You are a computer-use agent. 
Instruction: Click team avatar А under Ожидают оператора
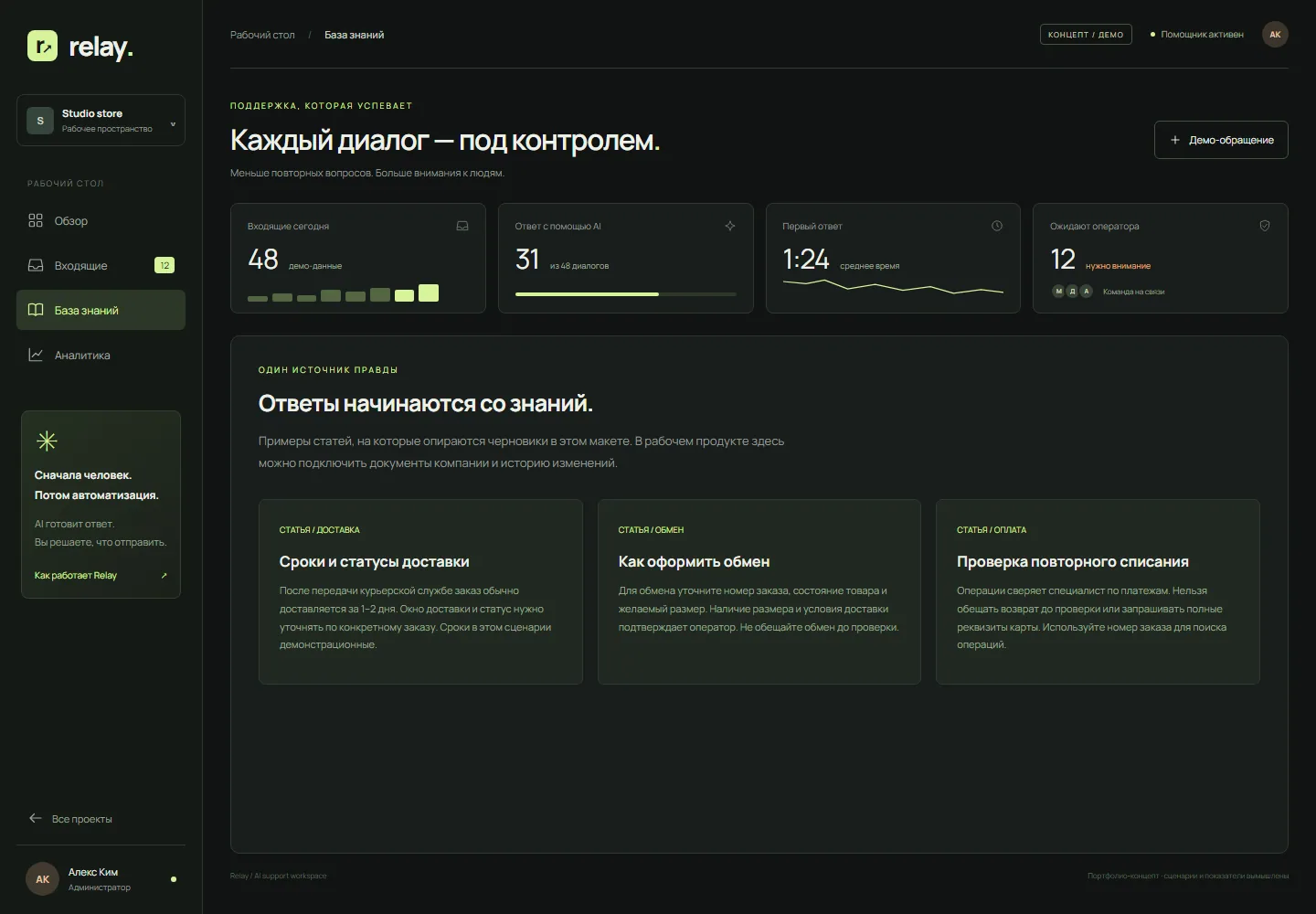click(x=1087, y=292)
